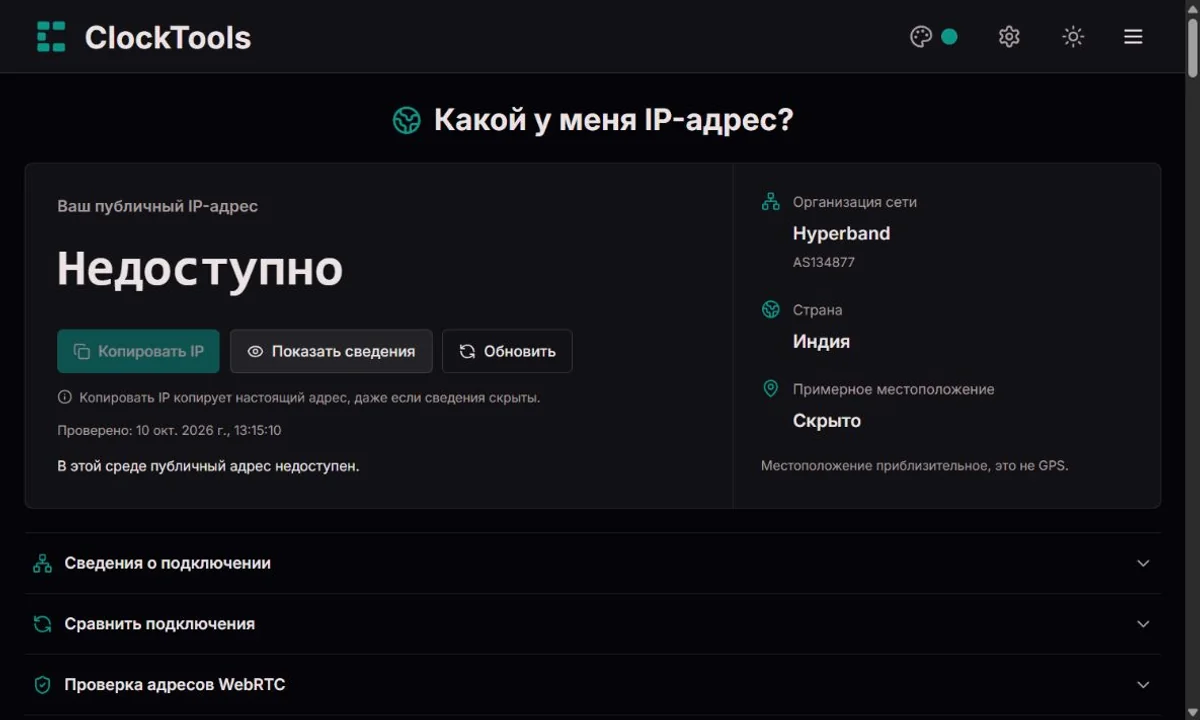Click the Недоступно IP address text
The width and height of the screenshot is (1200, 720).
click(x=200, y=268)
